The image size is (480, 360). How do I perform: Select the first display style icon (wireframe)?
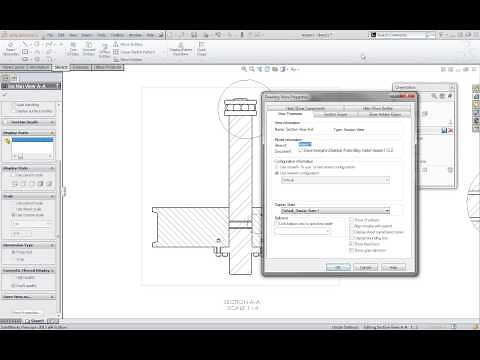coord(15,184)
